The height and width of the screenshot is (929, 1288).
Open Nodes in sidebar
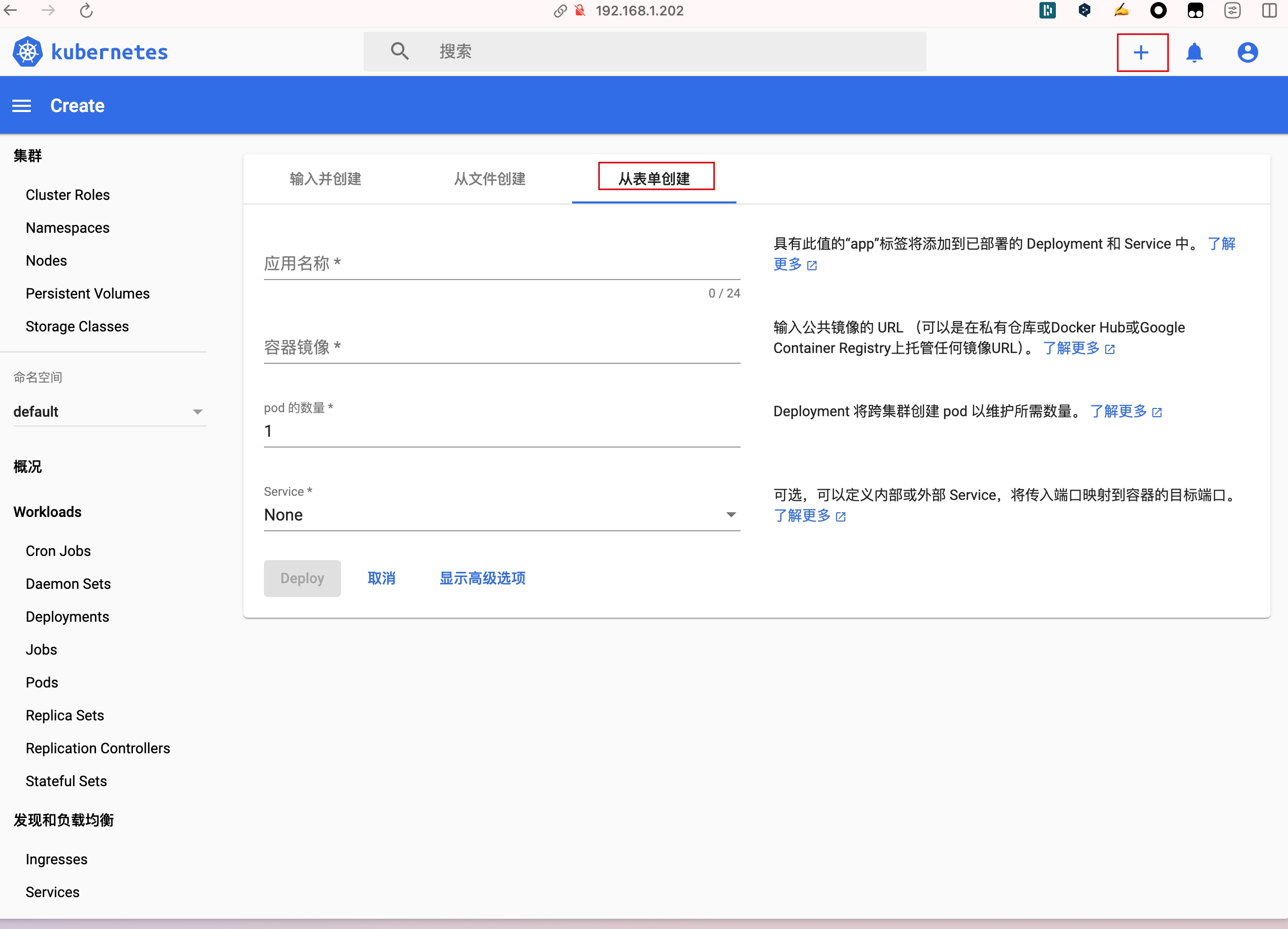coord(47,261)
